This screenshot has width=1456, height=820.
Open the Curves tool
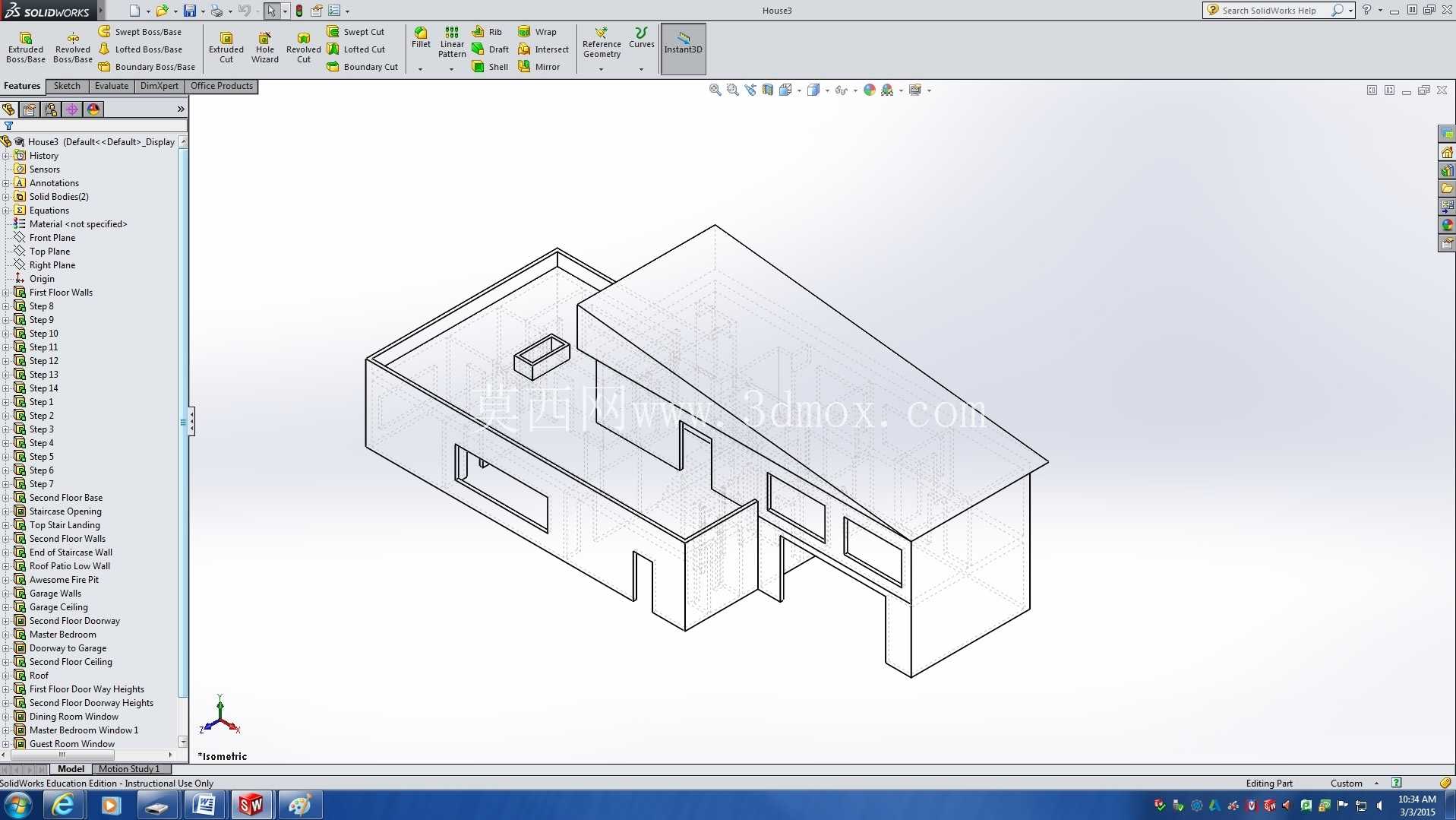coord(641,37)
